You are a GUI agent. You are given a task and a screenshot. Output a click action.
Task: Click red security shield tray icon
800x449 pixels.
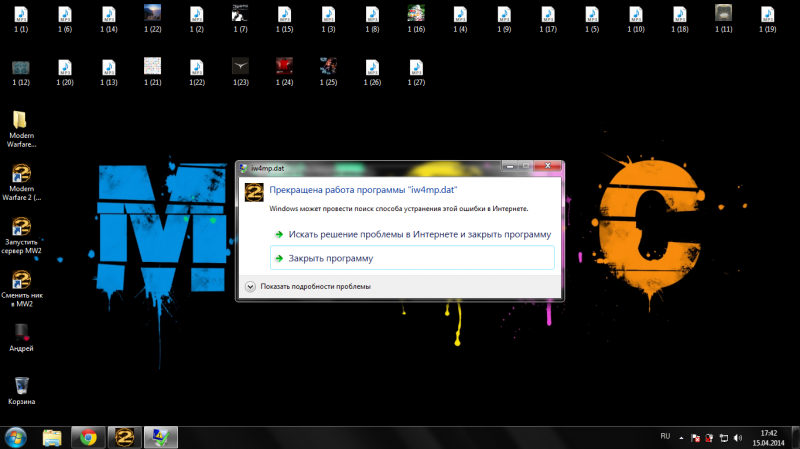point(709,438)
